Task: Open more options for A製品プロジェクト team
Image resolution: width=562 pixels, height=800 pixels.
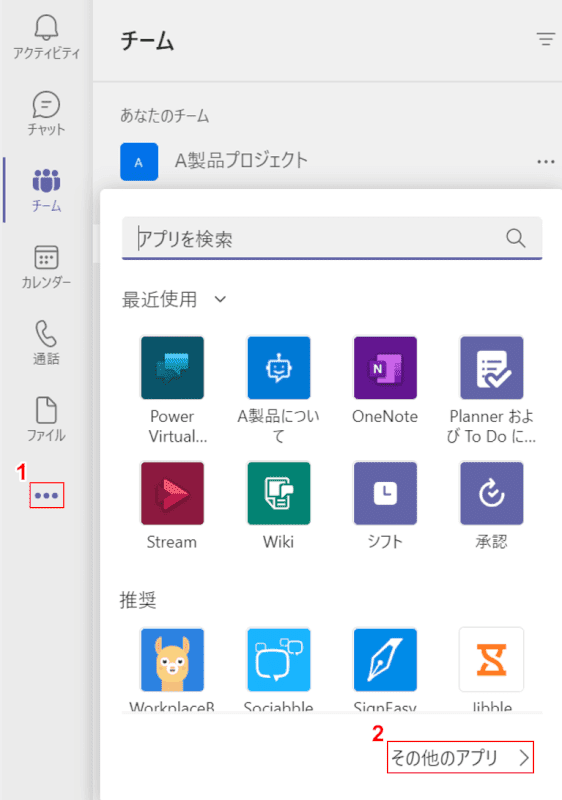Action: [546, 162]
